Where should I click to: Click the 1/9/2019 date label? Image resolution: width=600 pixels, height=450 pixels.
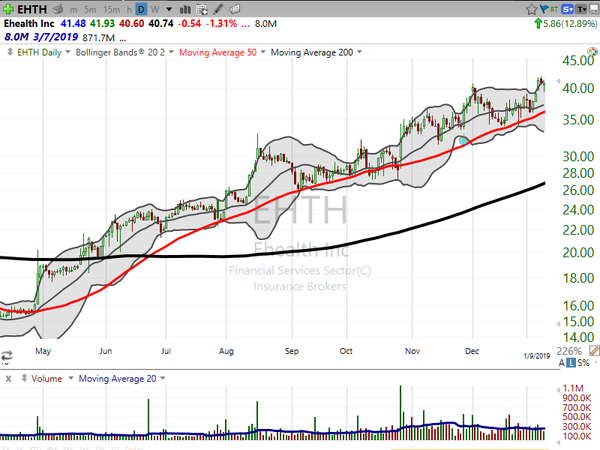536,356
